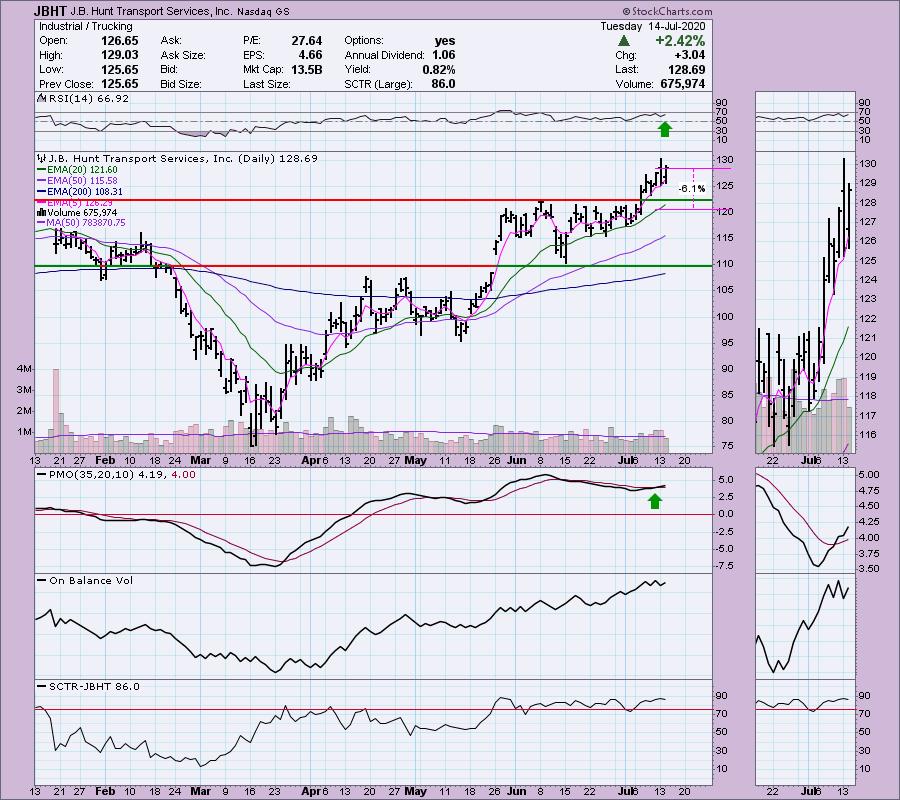The height and width of the screenshot is (800, 900).
Task: Click the EMA(20) 121.60 legend entry
Action: coord(77,170)
